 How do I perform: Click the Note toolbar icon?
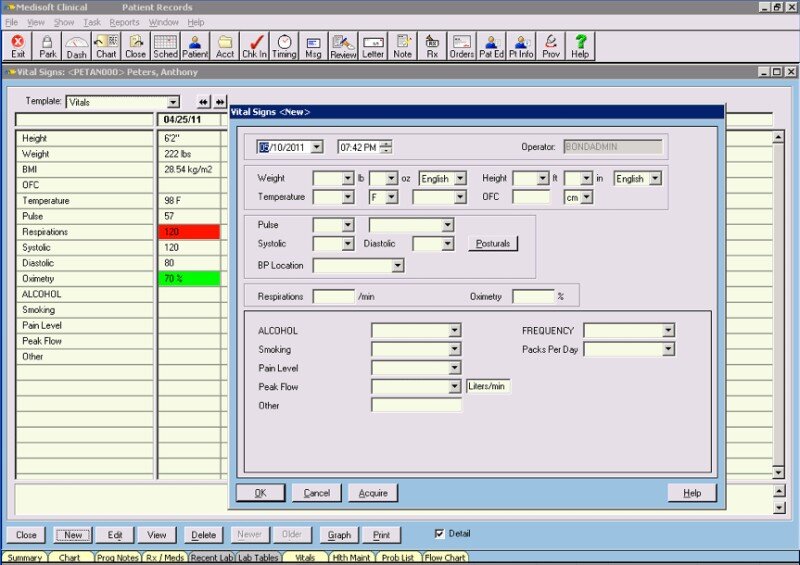coord(403,46)
